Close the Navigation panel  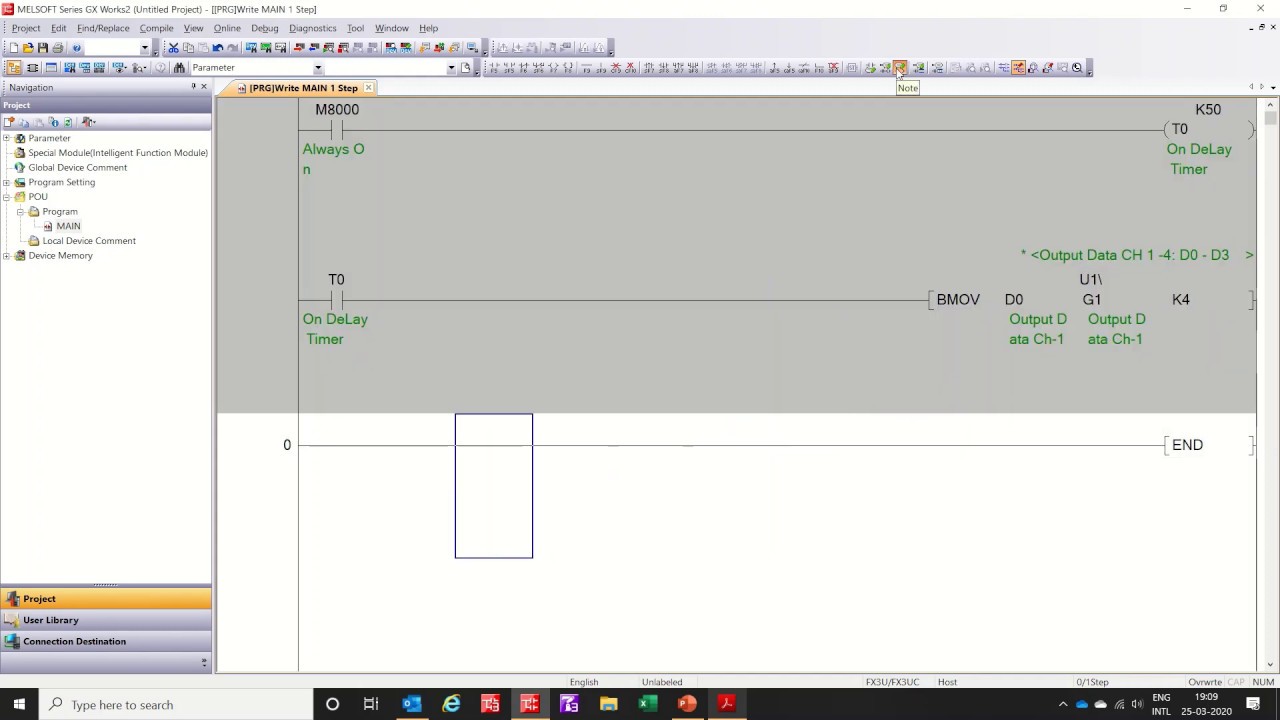pyautogui.click(x=204, y=87)
